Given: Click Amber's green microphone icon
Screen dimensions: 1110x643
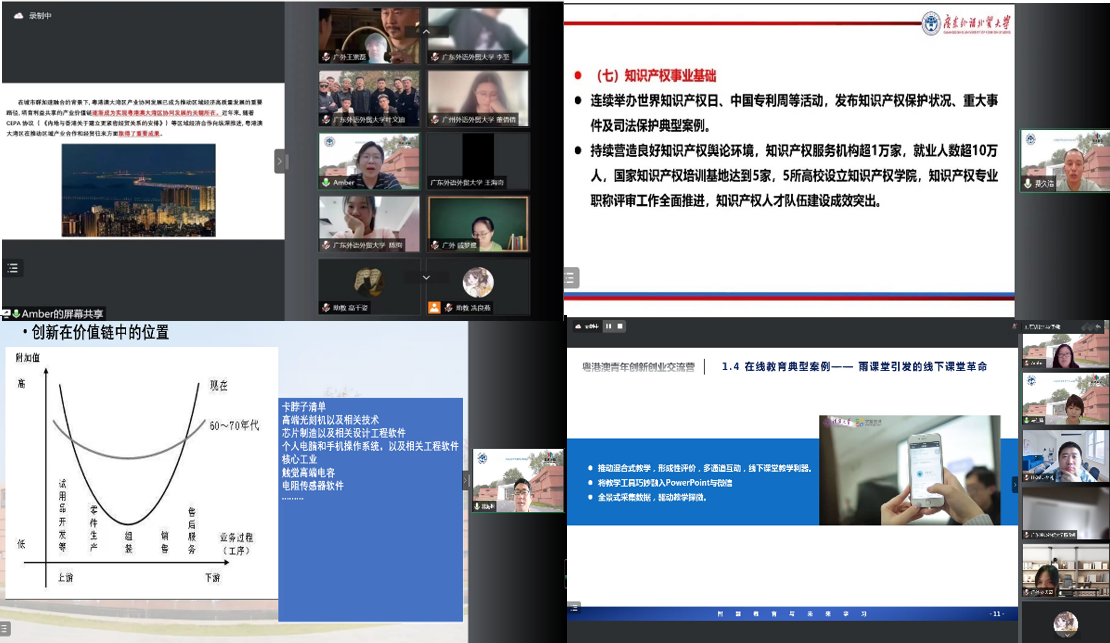Looking at the screenshot, I should (x=326, y=183).
